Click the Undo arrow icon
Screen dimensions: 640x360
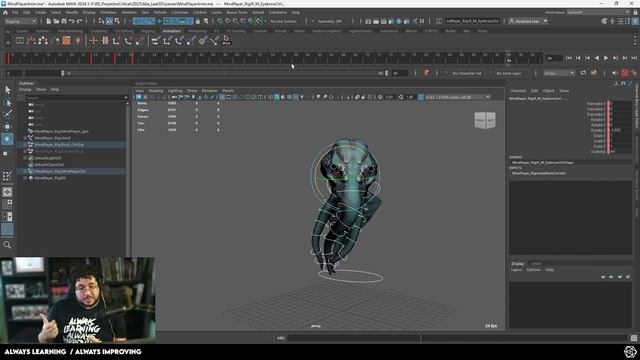72,21
